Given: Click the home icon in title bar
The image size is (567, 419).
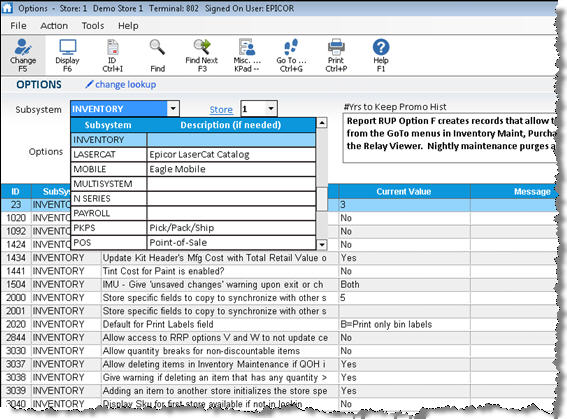Looking at the screenshot, I should click(7, 8).
